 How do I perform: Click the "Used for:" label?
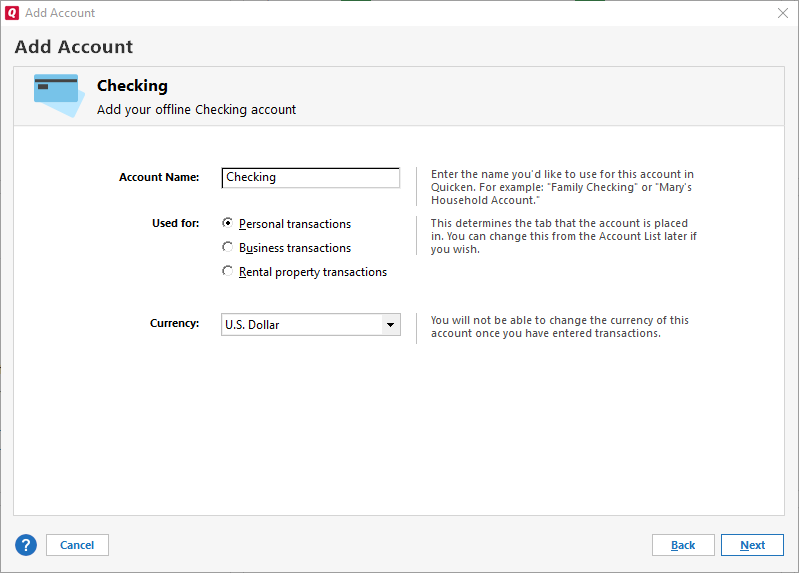tap(175, 223)
